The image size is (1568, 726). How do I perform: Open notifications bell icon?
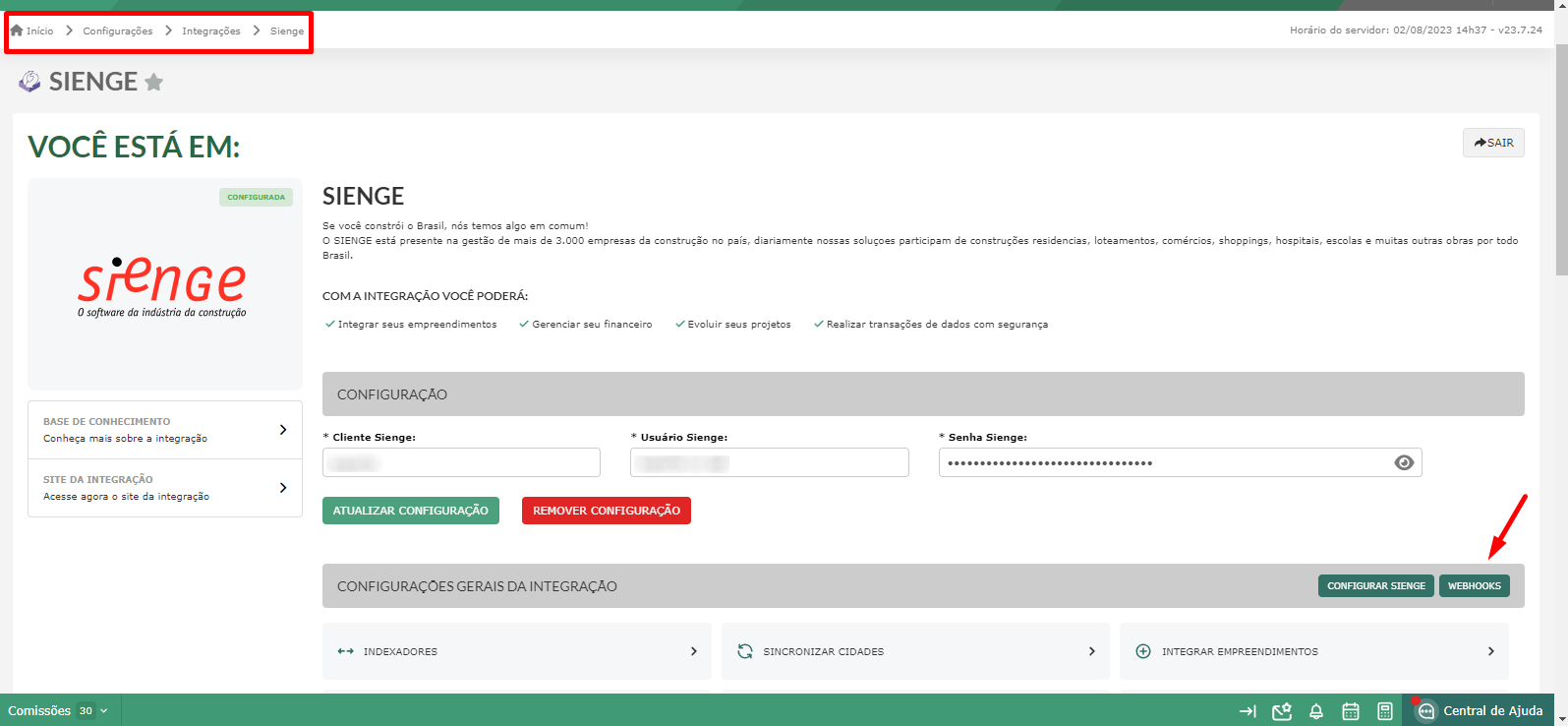[1316, 711]
